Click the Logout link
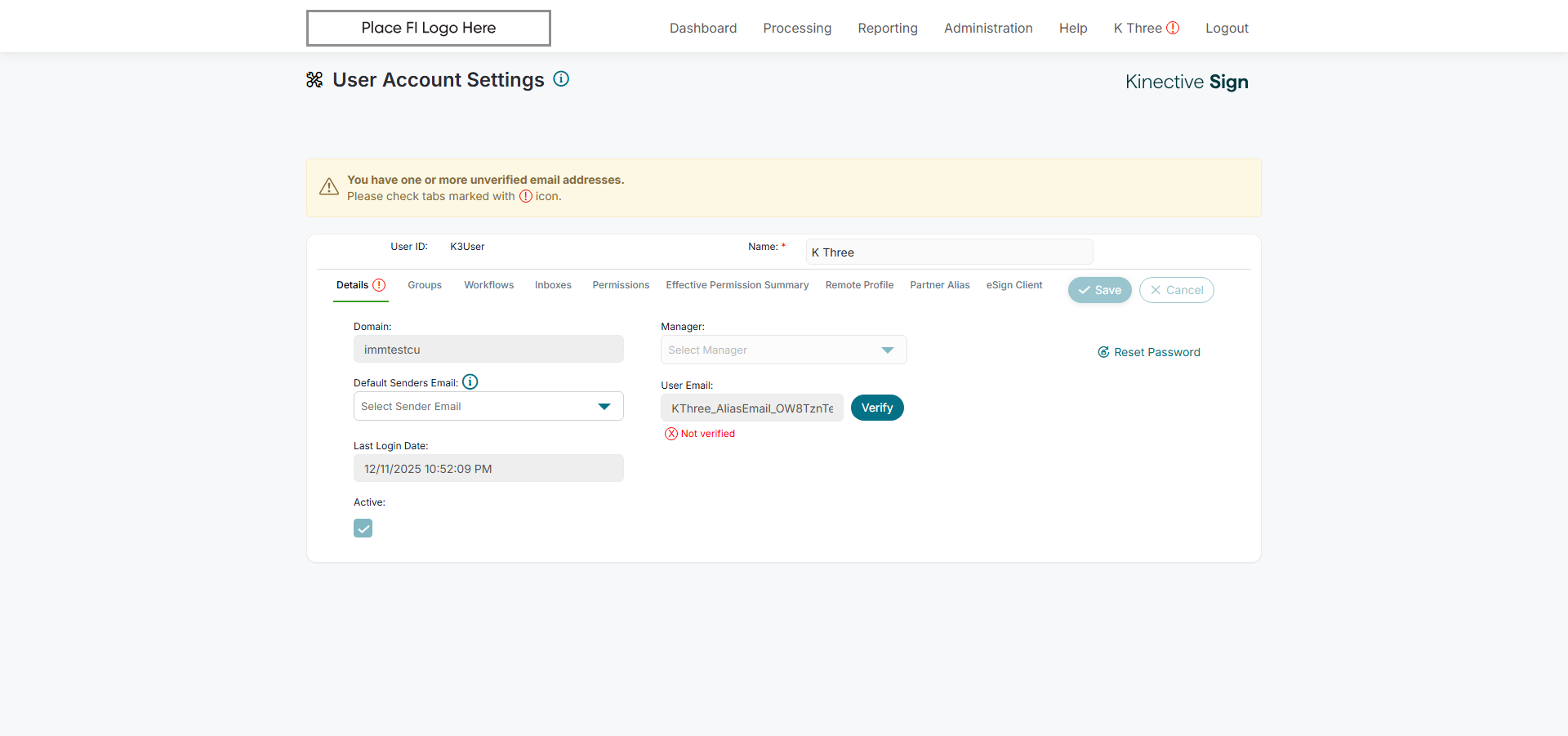This screenshot has height=736, width=1568. pos(1227,28)
